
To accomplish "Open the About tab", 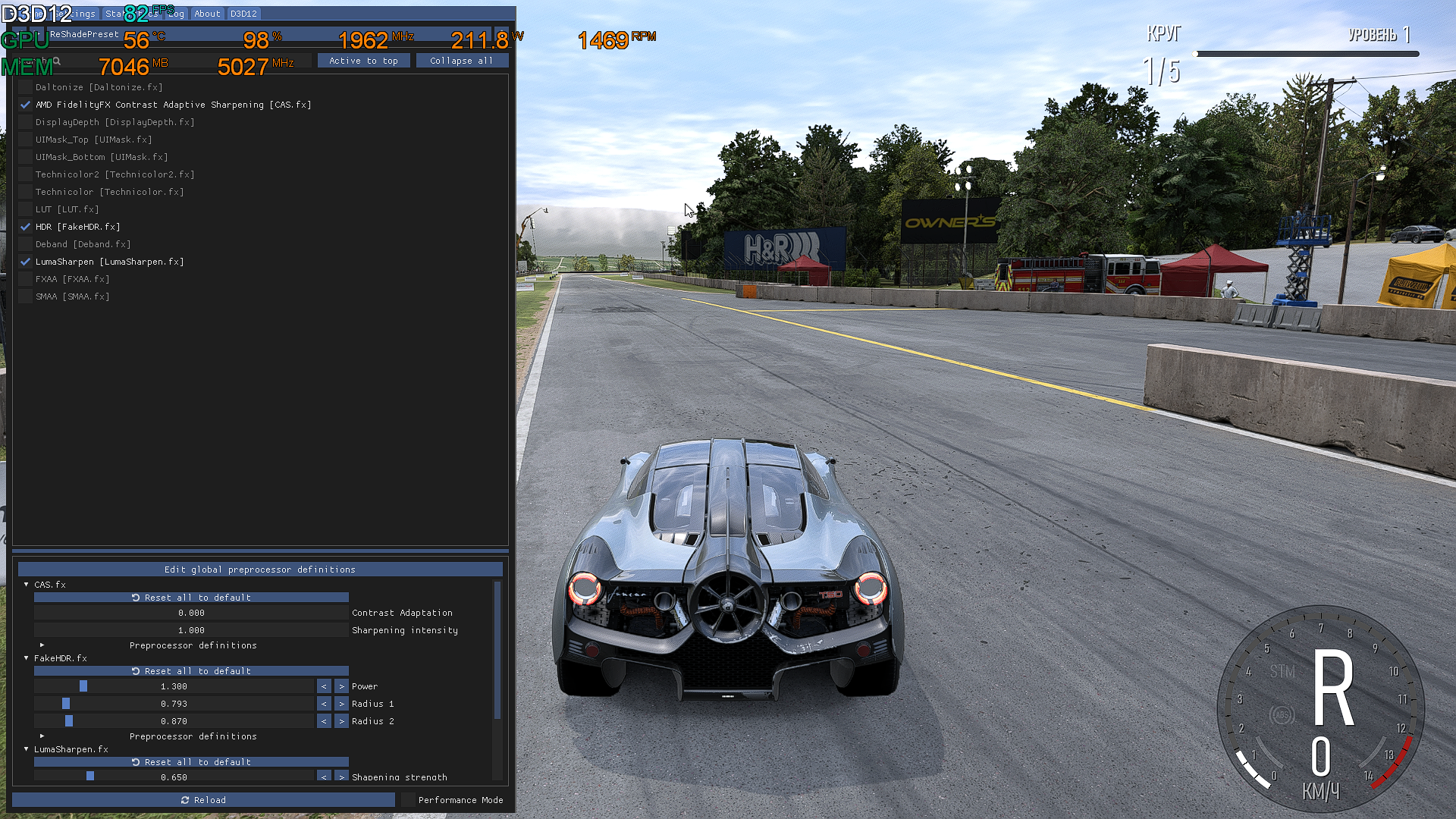I will (x=207, y=14).
